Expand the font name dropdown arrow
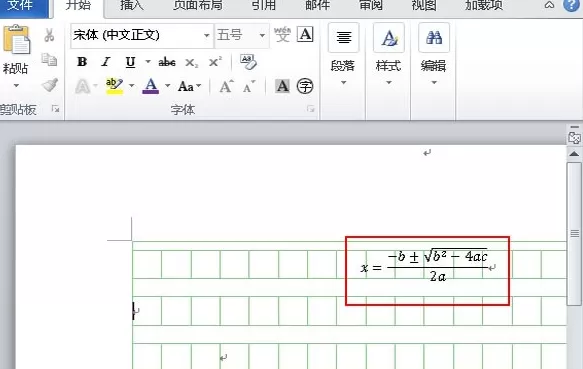Image resolution: width=583 pixels, height=369 pixels. tap(207, 35)
